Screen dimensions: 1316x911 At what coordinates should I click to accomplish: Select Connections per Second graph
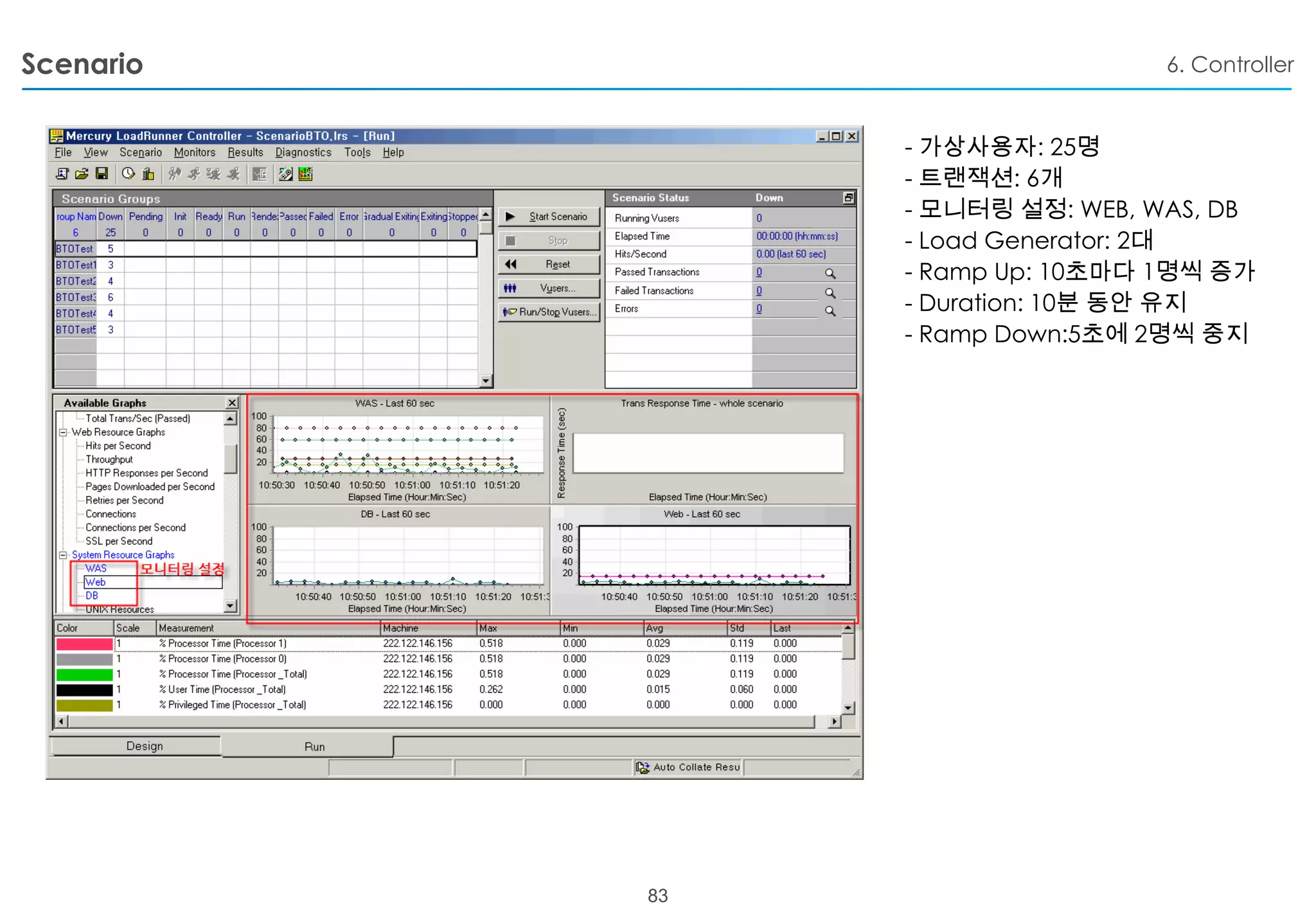tap(136, 527)
